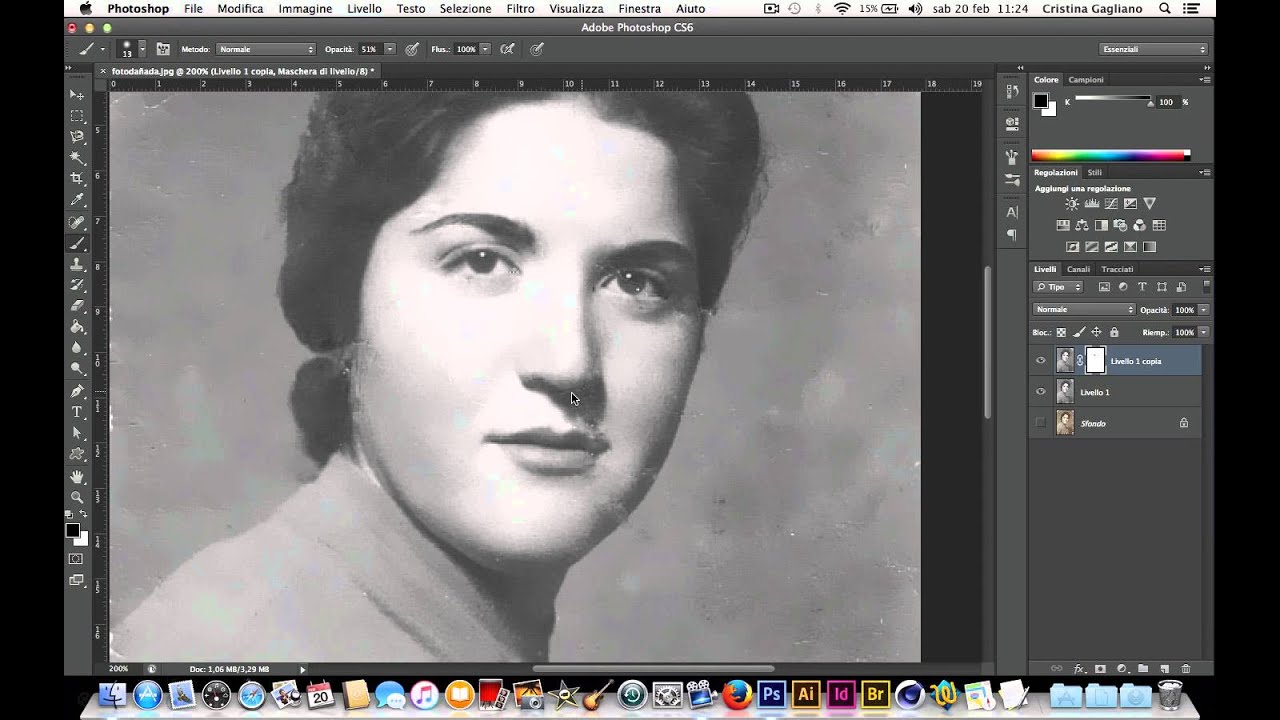Open the Immagine menu
Image resolution: width=1280 pixels, height=720 pixels.
pos(305,8)
